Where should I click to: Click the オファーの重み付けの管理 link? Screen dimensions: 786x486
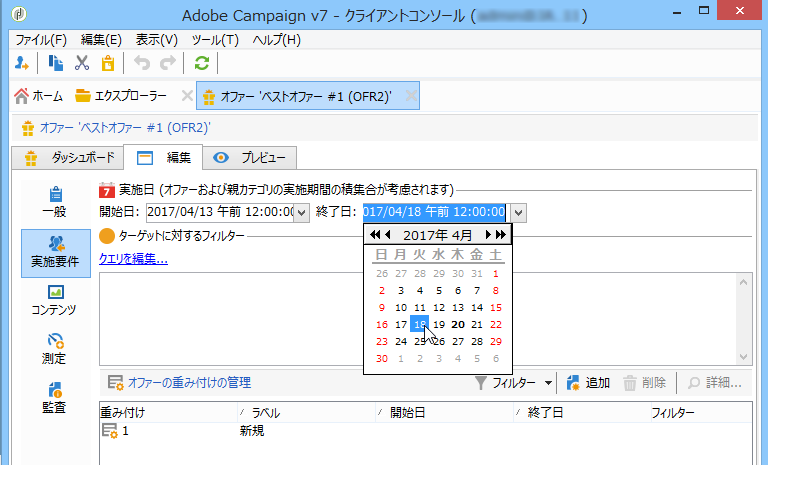[189, 383]
